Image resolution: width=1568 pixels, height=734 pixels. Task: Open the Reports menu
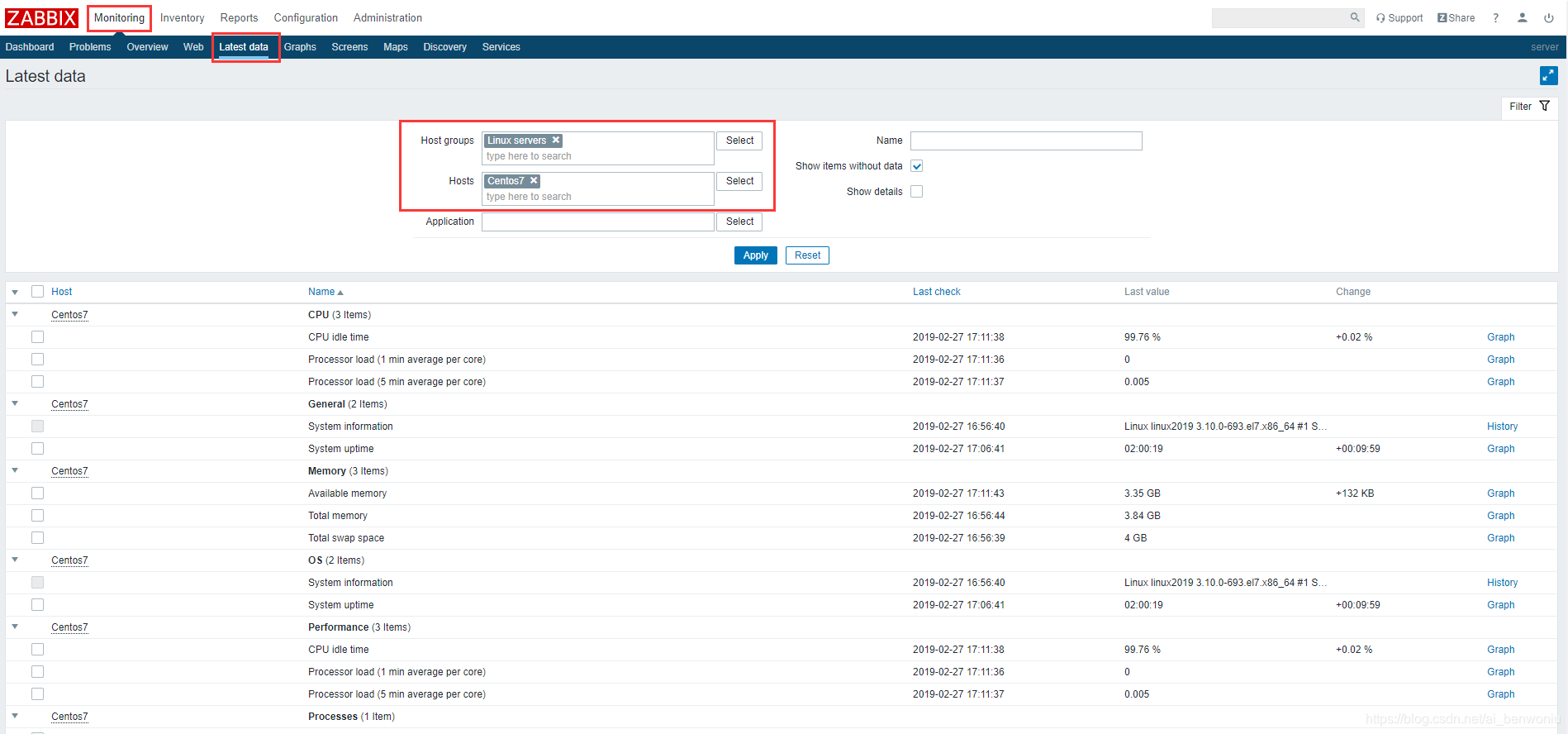(x=239, y=18)
